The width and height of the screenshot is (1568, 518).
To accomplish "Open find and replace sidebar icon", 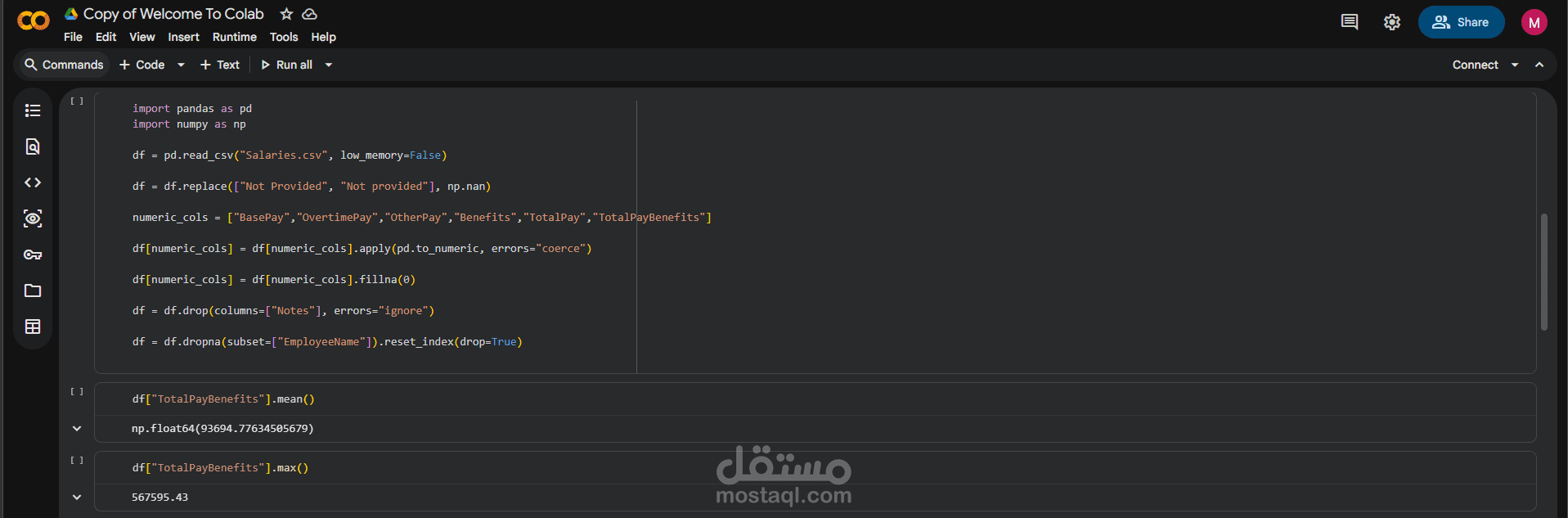I will coord(33,146).
